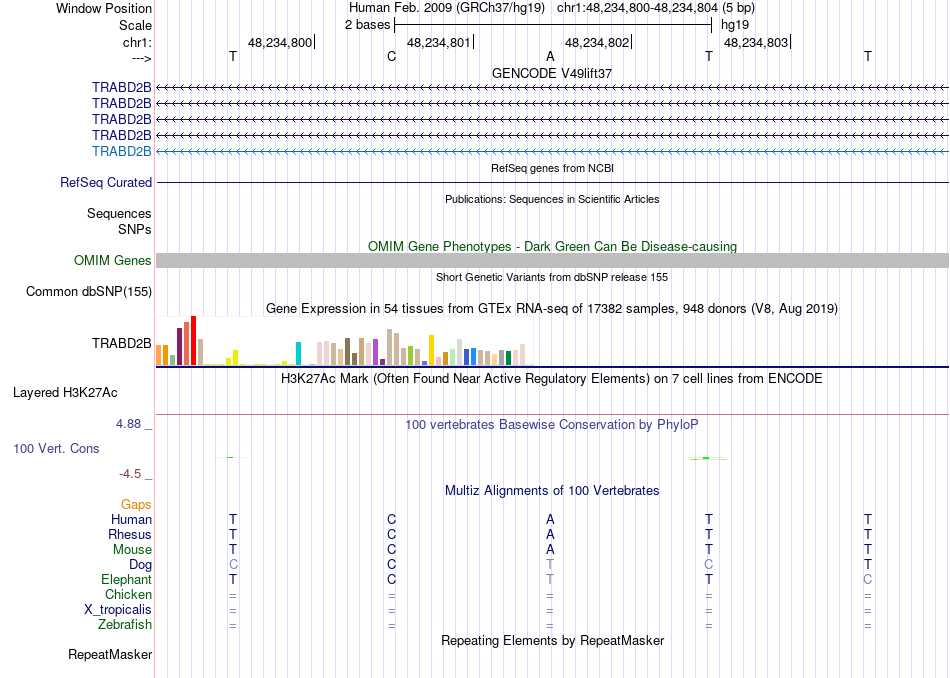
Task: Click the gray OMIM Genes bar
Action: [x=552, y=261]
